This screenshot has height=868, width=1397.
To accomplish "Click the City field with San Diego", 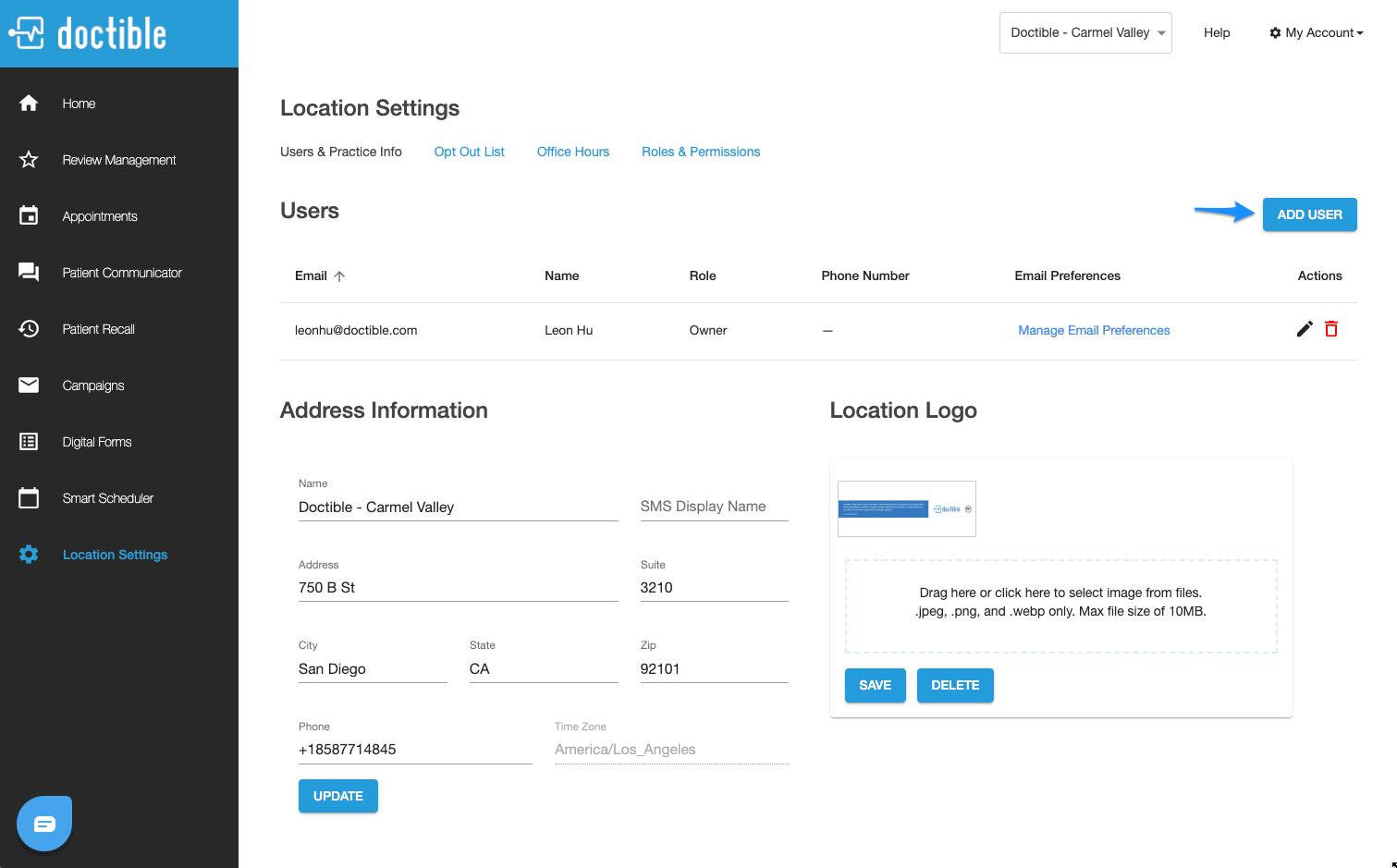I will click(x=373, y=669).
